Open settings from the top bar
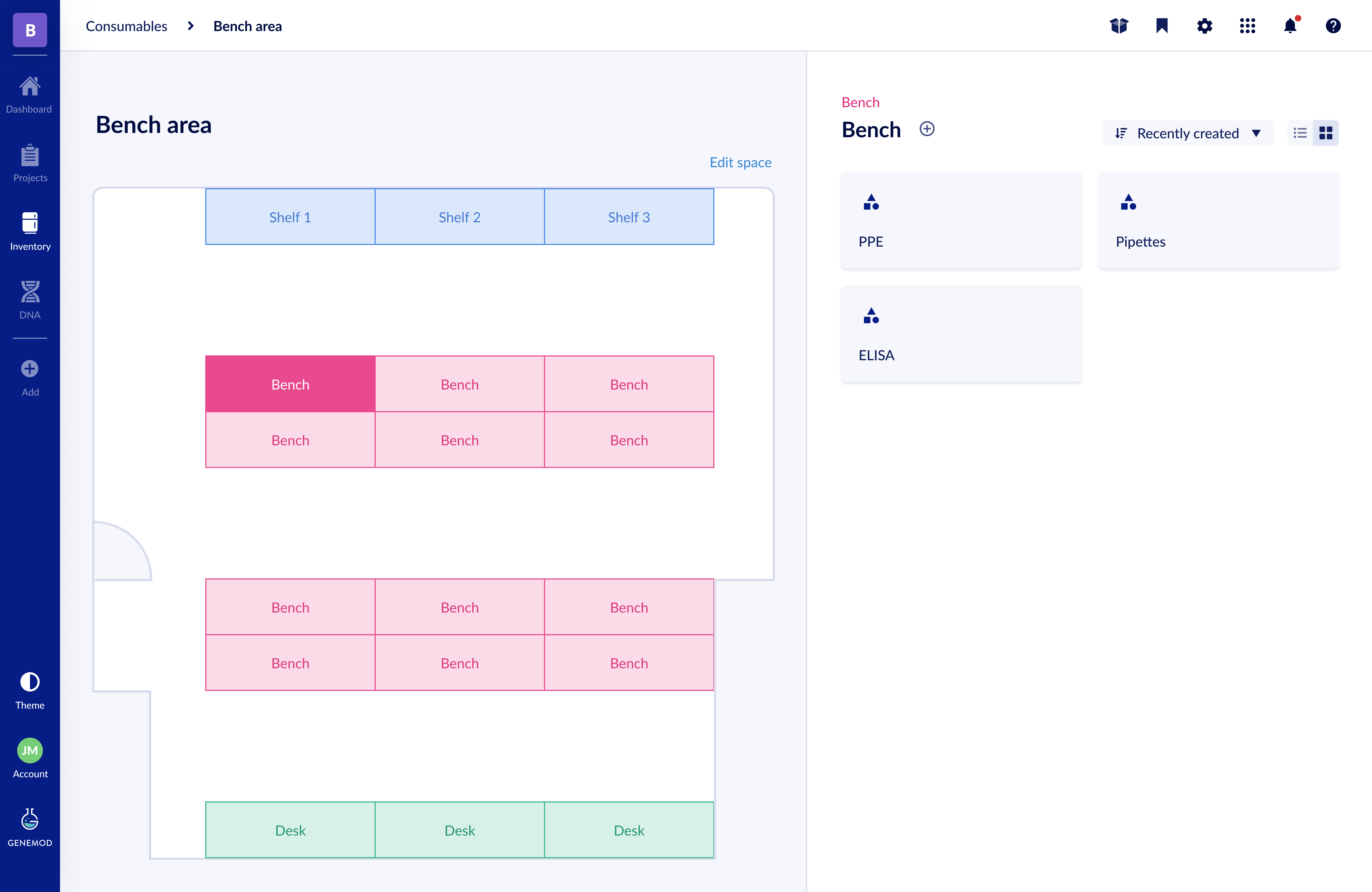The image size is (1372, 892). [1205, 26]
